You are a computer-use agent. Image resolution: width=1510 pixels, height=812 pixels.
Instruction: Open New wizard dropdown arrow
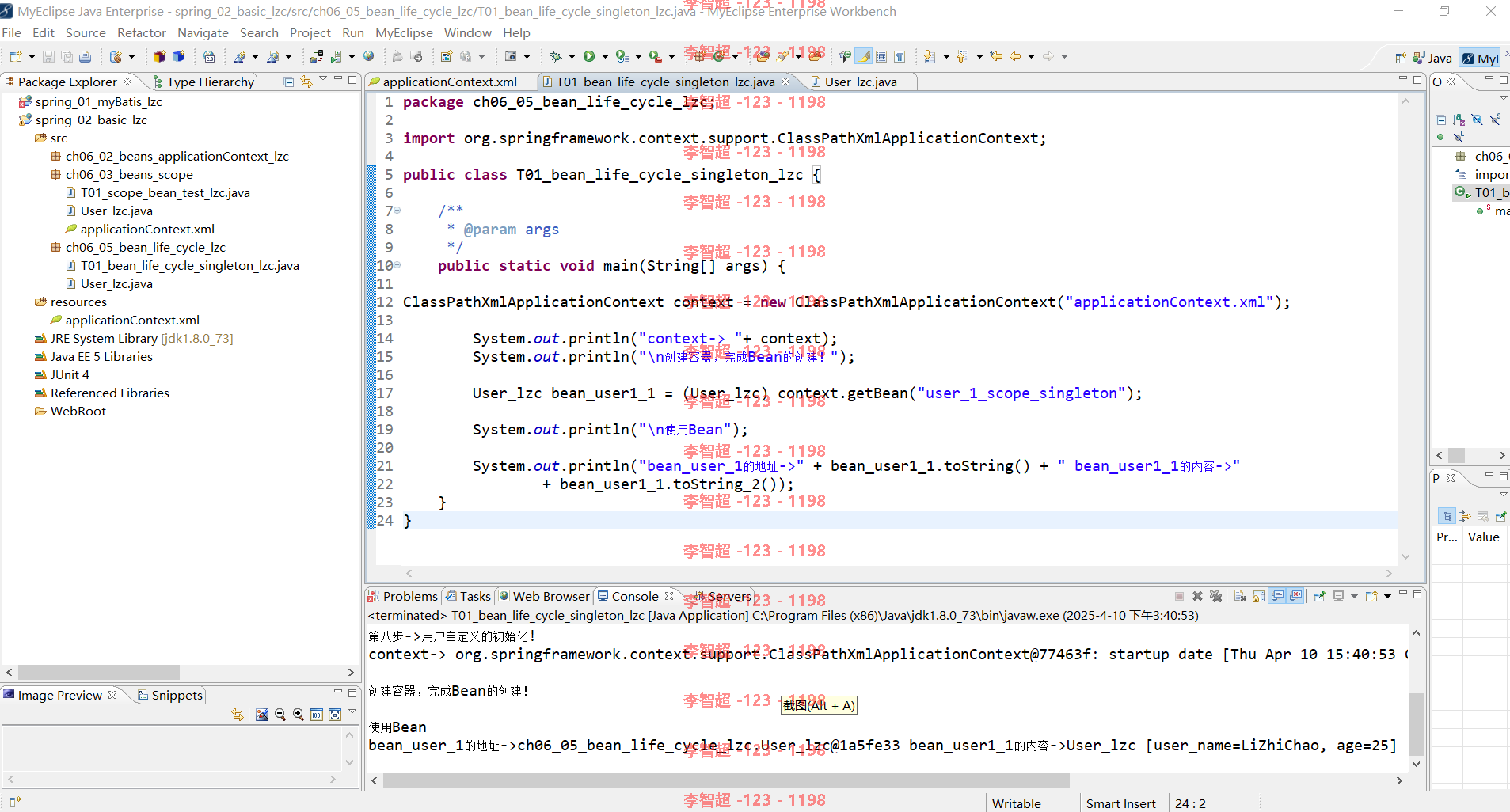(x=32, y=56)
